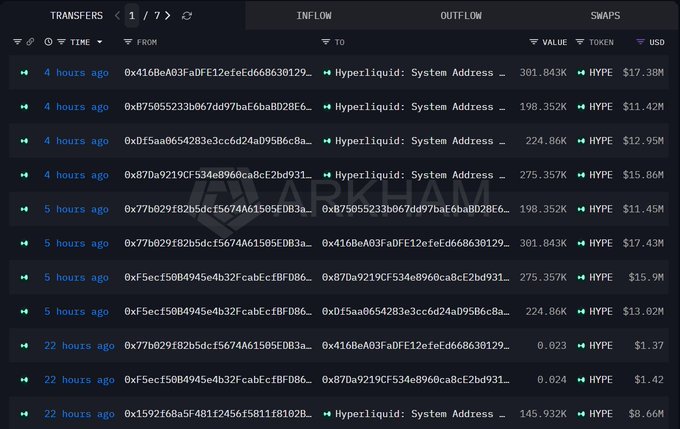Viewport: 680px width, 429px height.
Task: Click chain icon on the $11.42M row
Action: (x=24, y=107)
